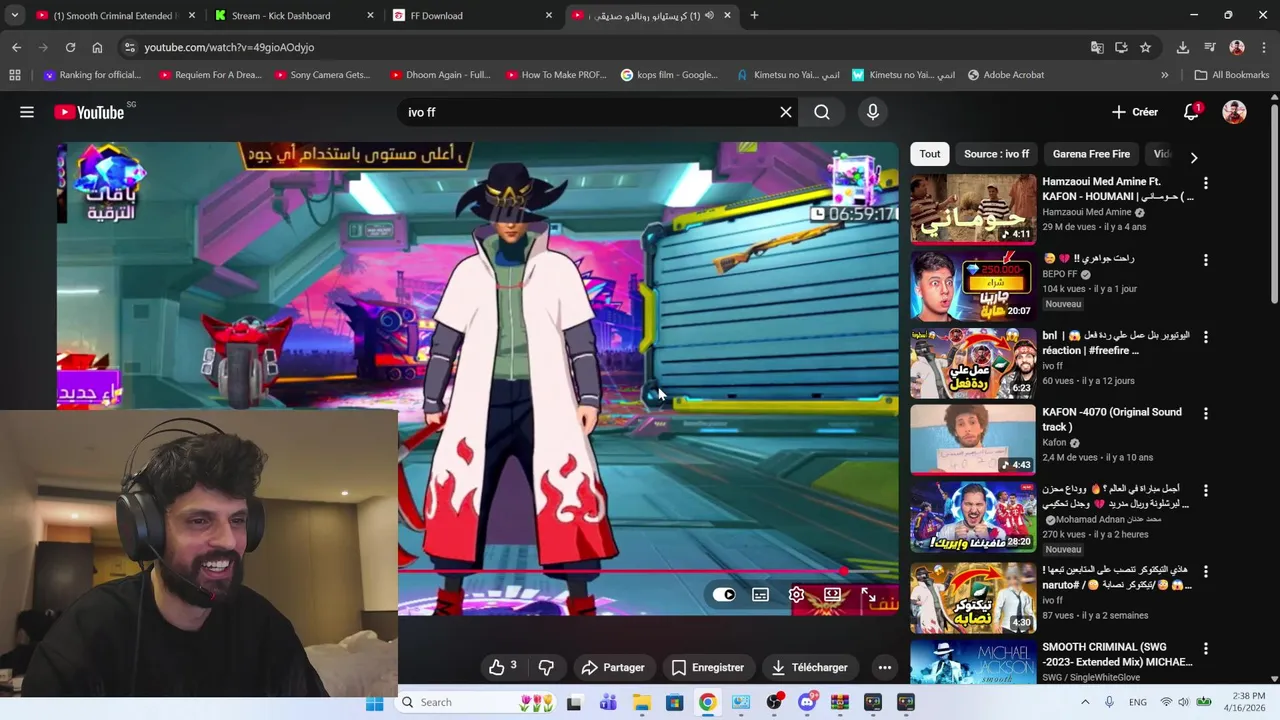Viewport: 1280px width, 720px height.
Task: Open more actions ellipsis under the video
Action: point(884,667)
